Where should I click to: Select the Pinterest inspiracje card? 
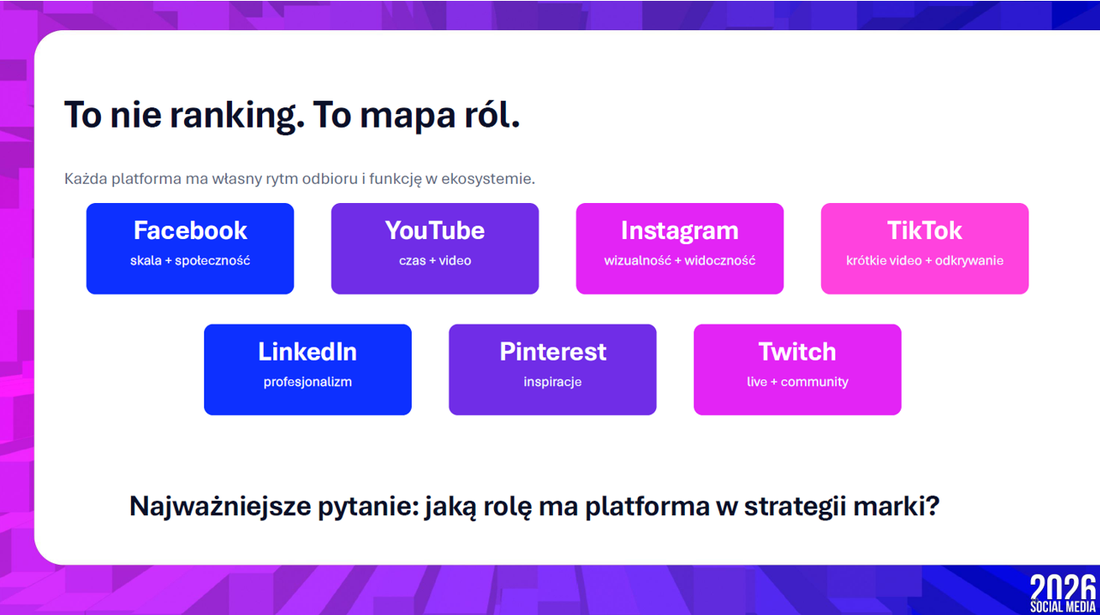tap(553, 370)
